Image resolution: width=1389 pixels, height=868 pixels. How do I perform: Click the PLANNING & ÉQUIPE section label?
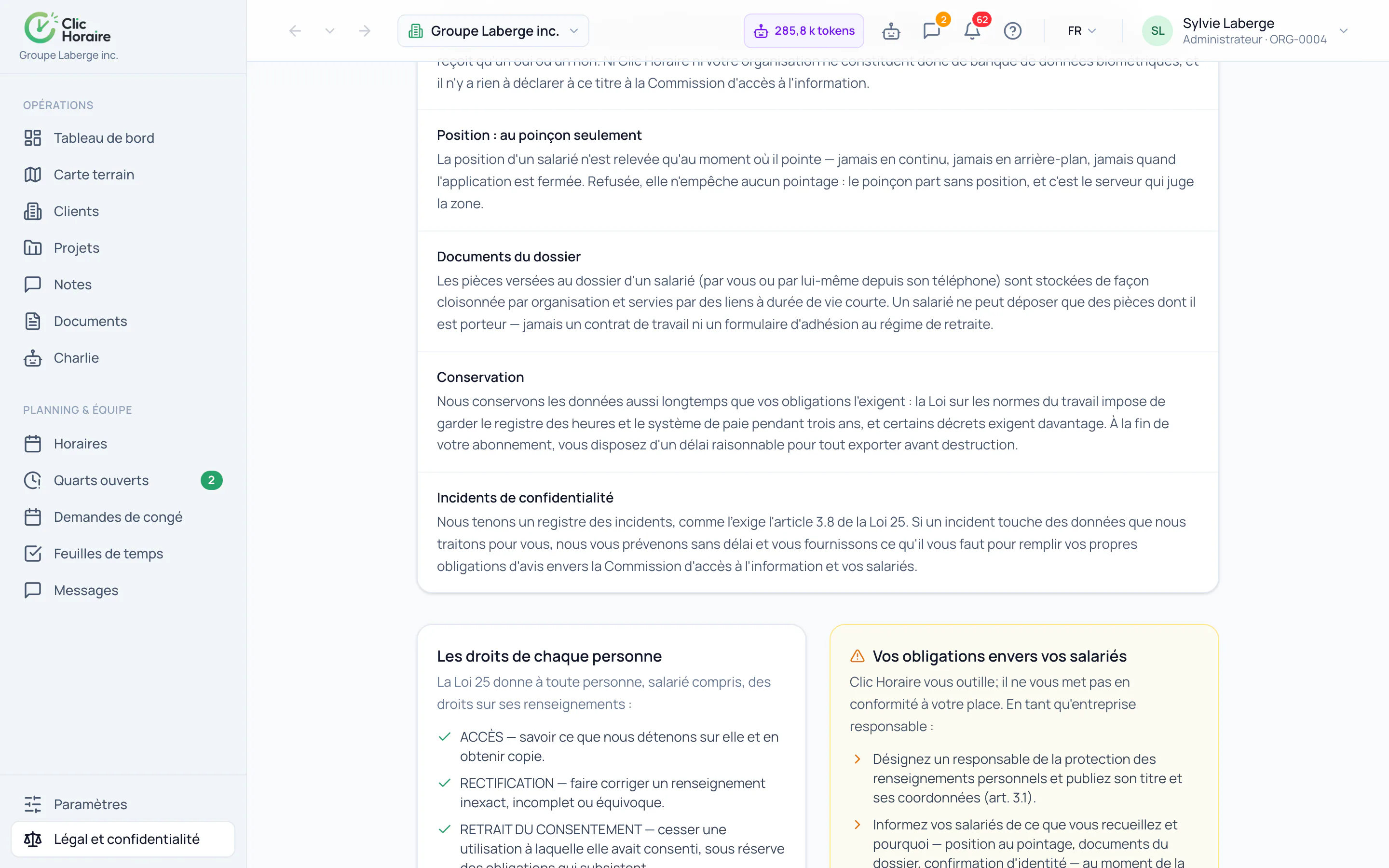coord(78,410)
